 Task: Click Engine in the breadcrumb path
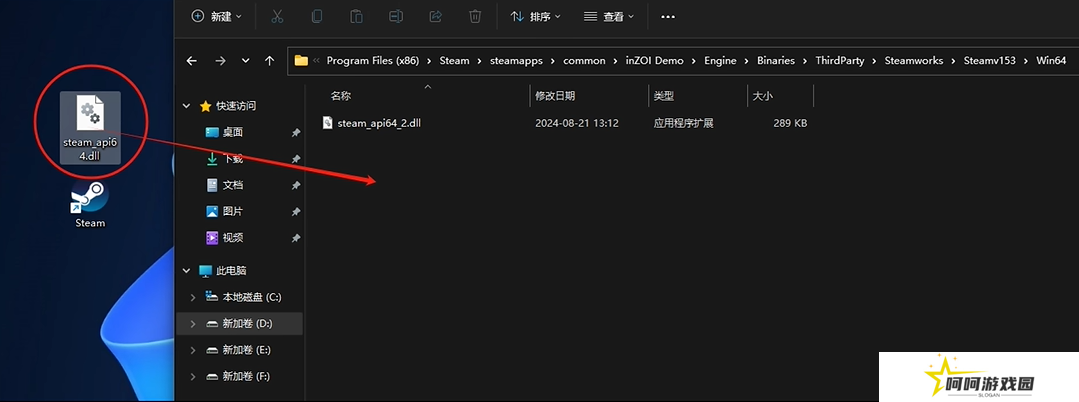coord(720,61)
